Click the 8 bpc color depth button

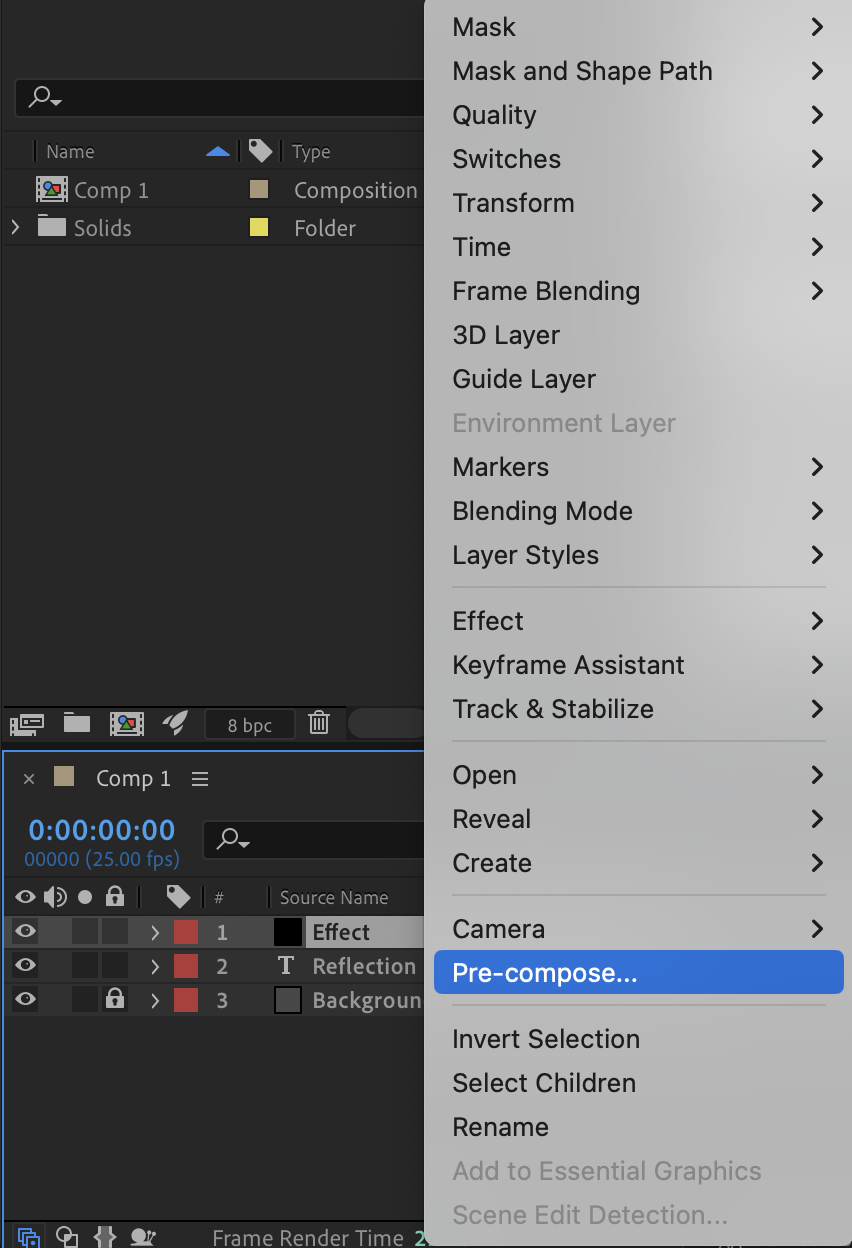(x=249, y=725)
